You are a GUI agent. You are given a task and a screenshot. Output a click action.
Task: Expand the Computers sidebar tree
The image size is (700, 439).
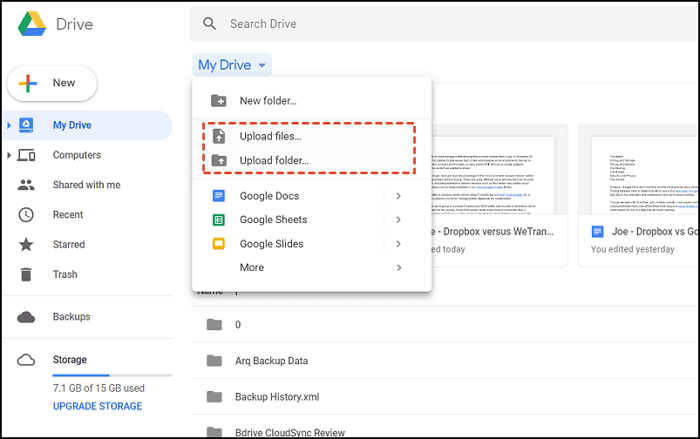[x=9, y=155]
